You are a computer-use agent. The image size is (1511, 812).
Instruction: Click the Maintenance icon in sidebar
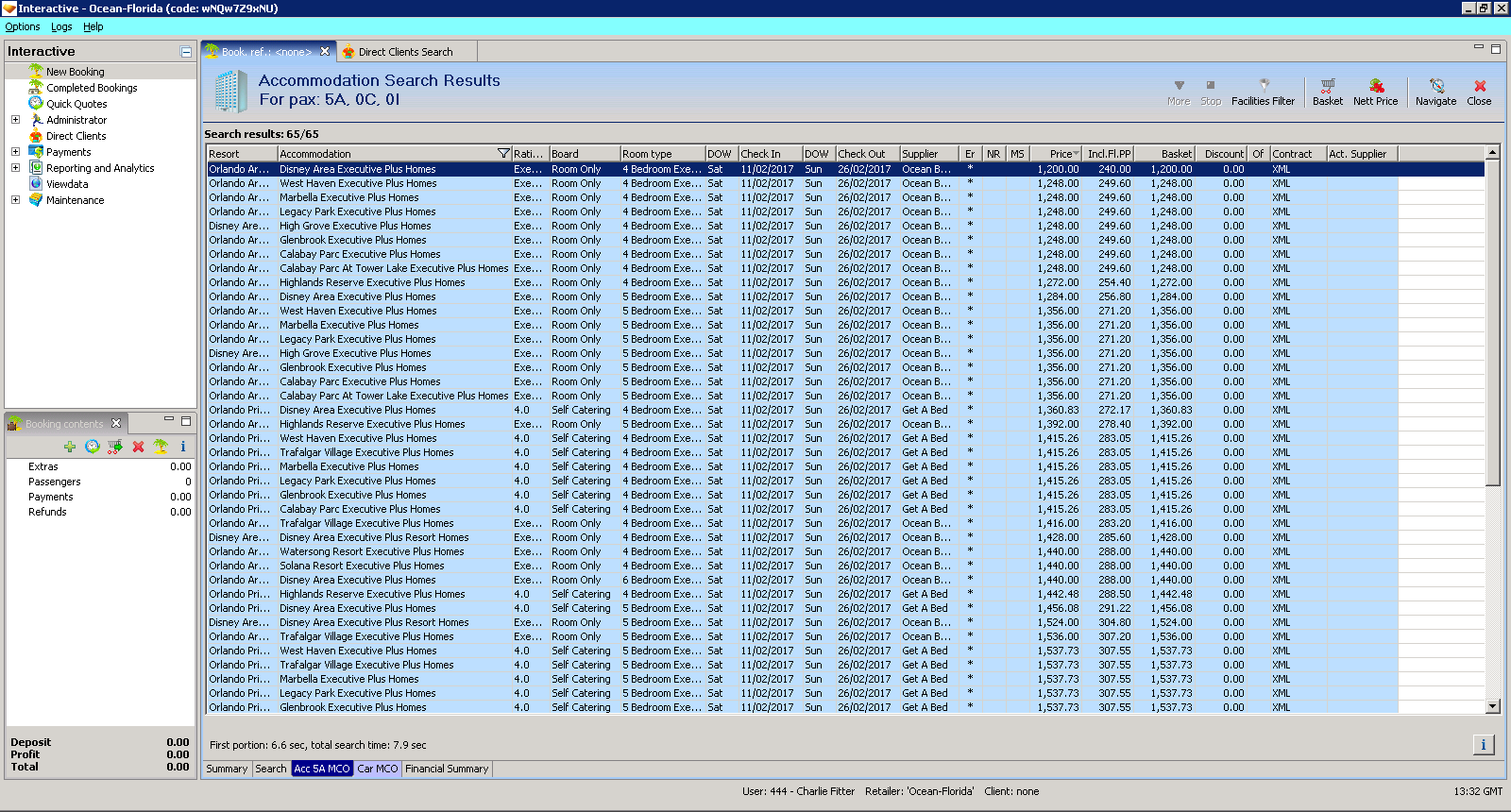[36, 199]
